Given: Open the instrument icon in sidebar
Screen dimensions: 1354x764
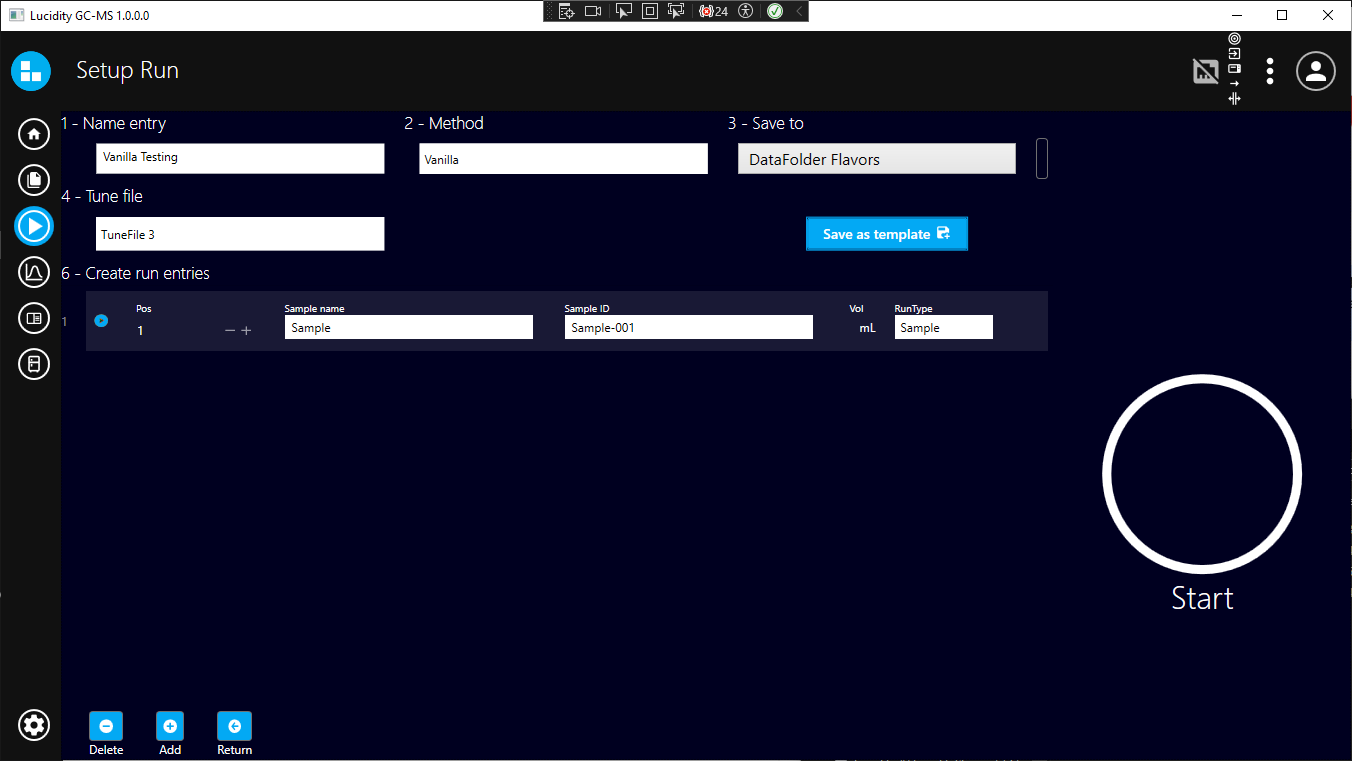Looking at the screenshot, I should [x=34, y=364].
